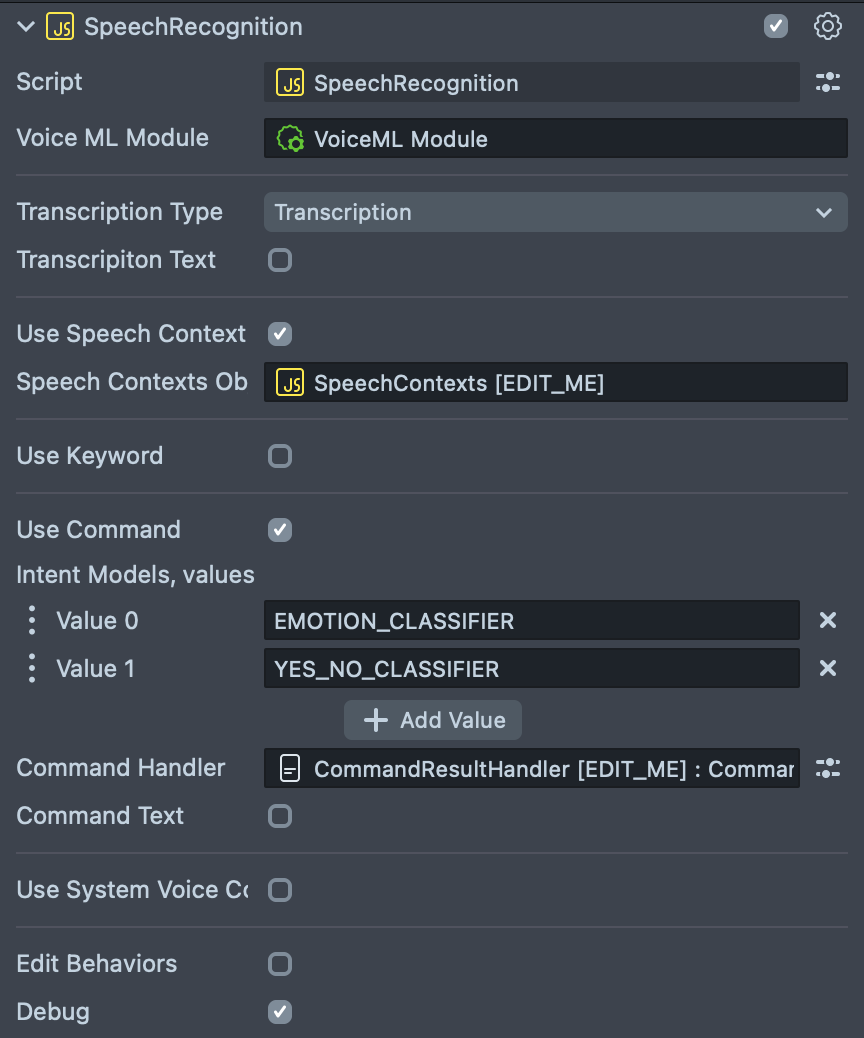This screenshot has height=1038, width=864.
Task: Click the picker icon beside Script field
Action: (828, 83)
